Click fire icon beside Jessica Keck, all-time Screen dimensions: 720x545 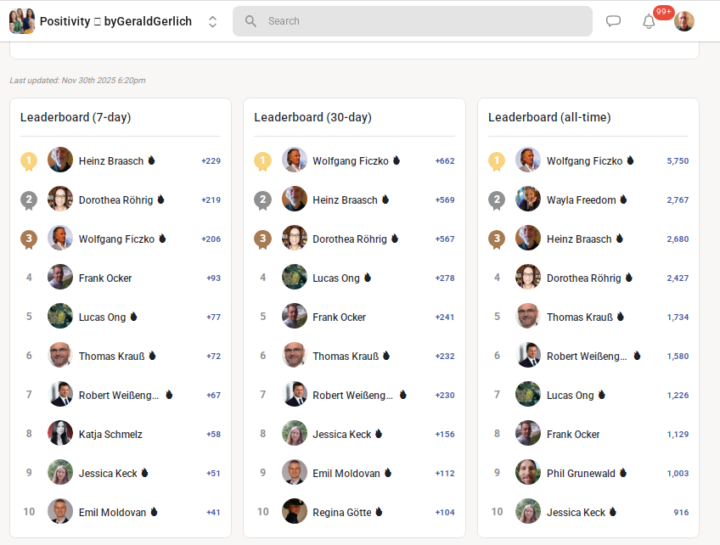click(613, 511)
